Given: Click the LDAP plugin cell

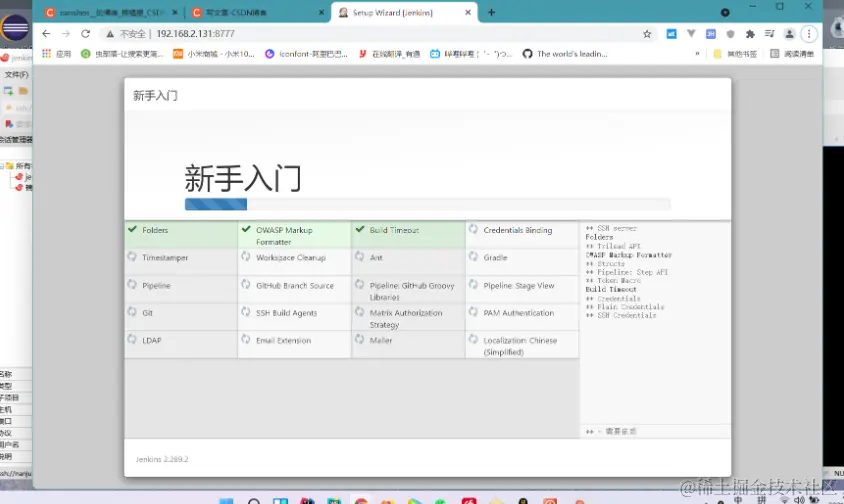Looking at the screenshot, I should click(x=181, y=345).
